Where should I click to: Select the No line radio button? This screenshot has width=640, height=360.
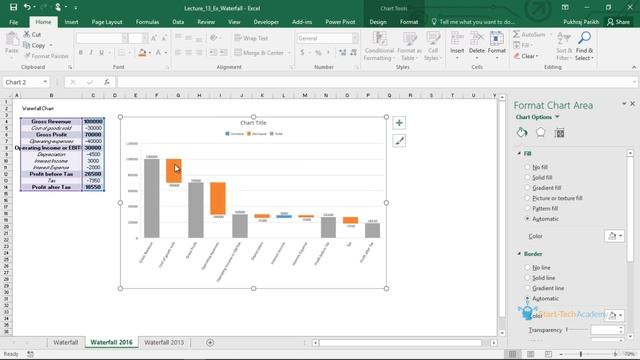click(x=527, y=267)
